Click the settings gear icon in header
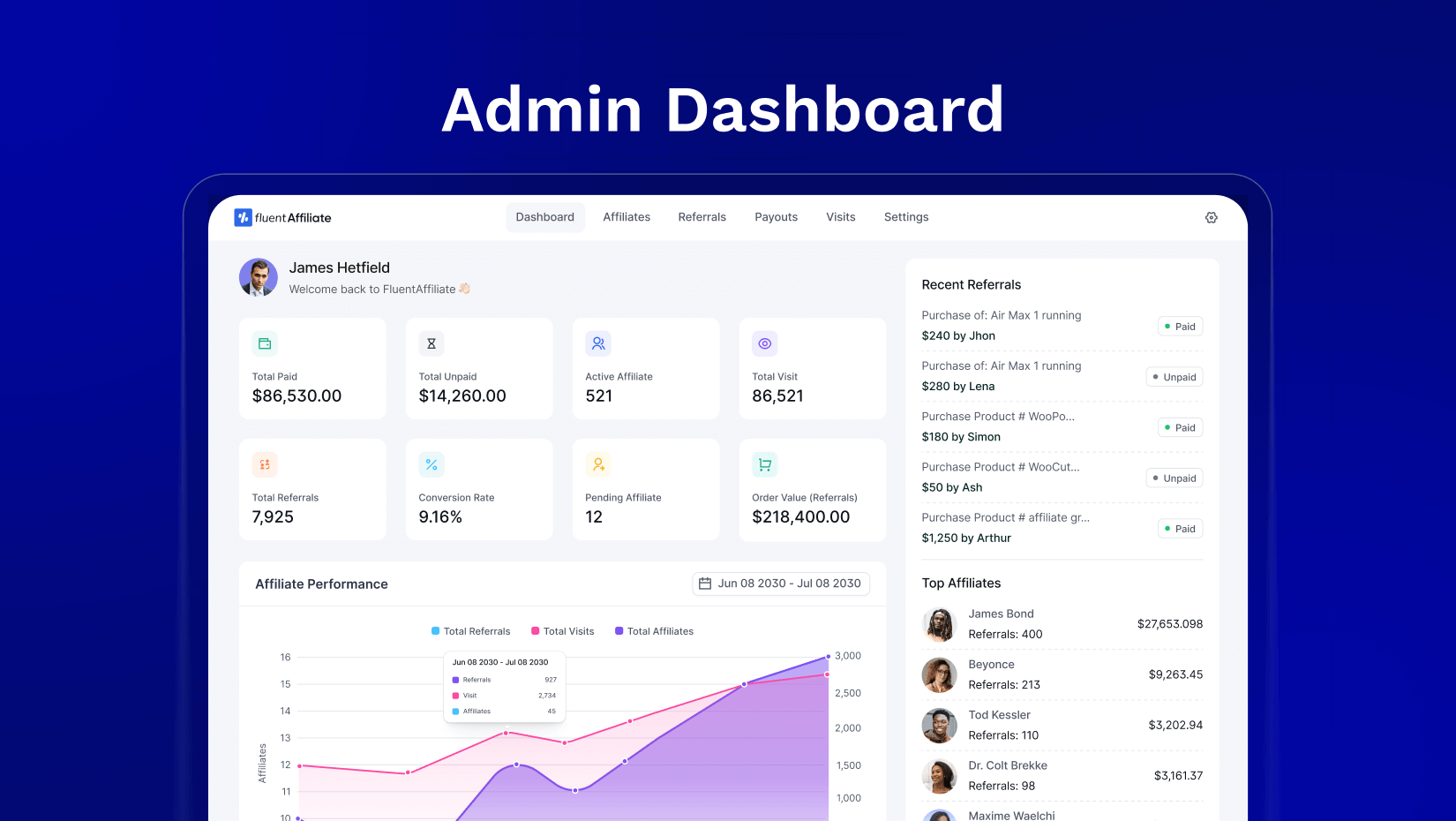Image resolution: width=1456 pixels, height=821 pixels. click(1211, 217)
